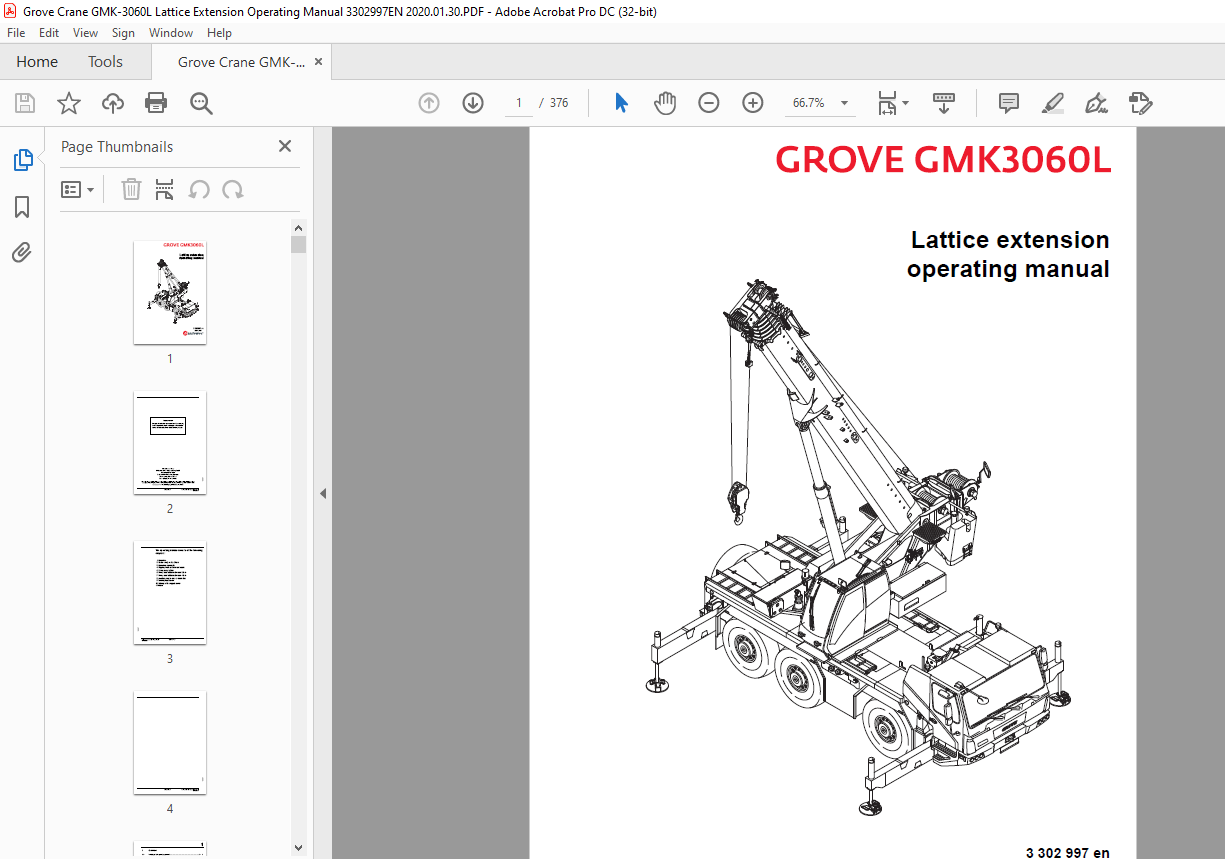Zoom out with the minus icon
This screenshot has width=1225, height=859.
pos(709,103)
